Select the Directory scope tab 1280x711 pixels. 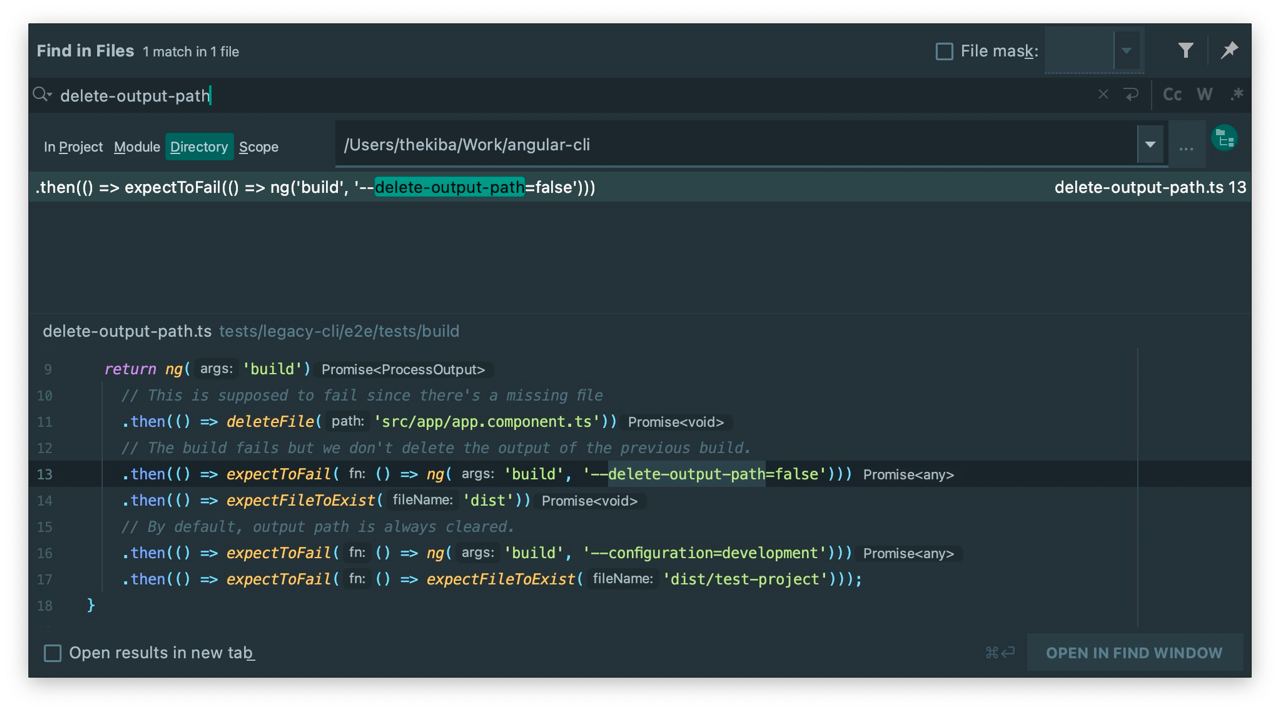click(x=199, y=147)
